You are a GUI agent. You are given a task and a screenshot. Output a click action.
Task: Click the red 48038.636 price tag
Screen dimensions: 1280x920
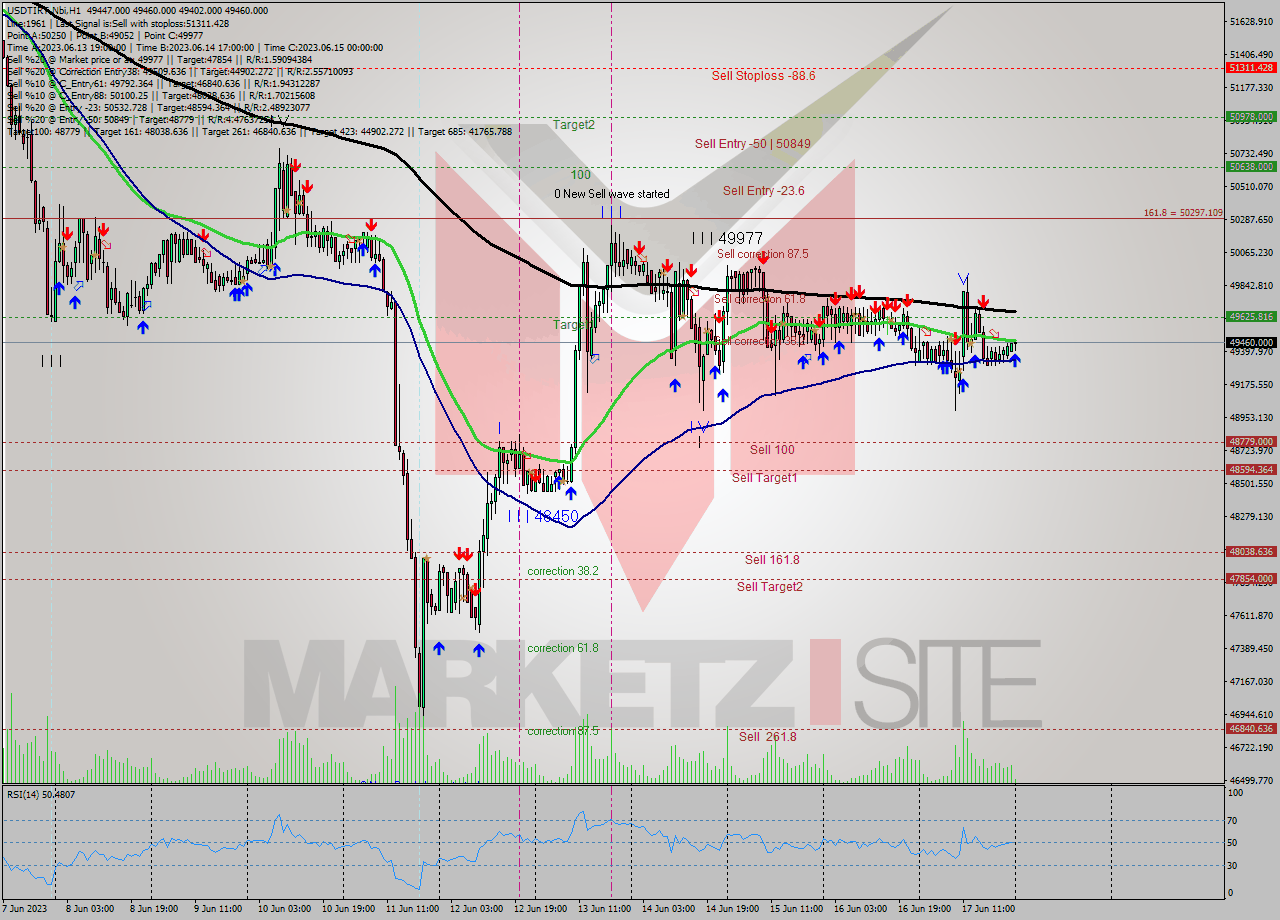1250,551
